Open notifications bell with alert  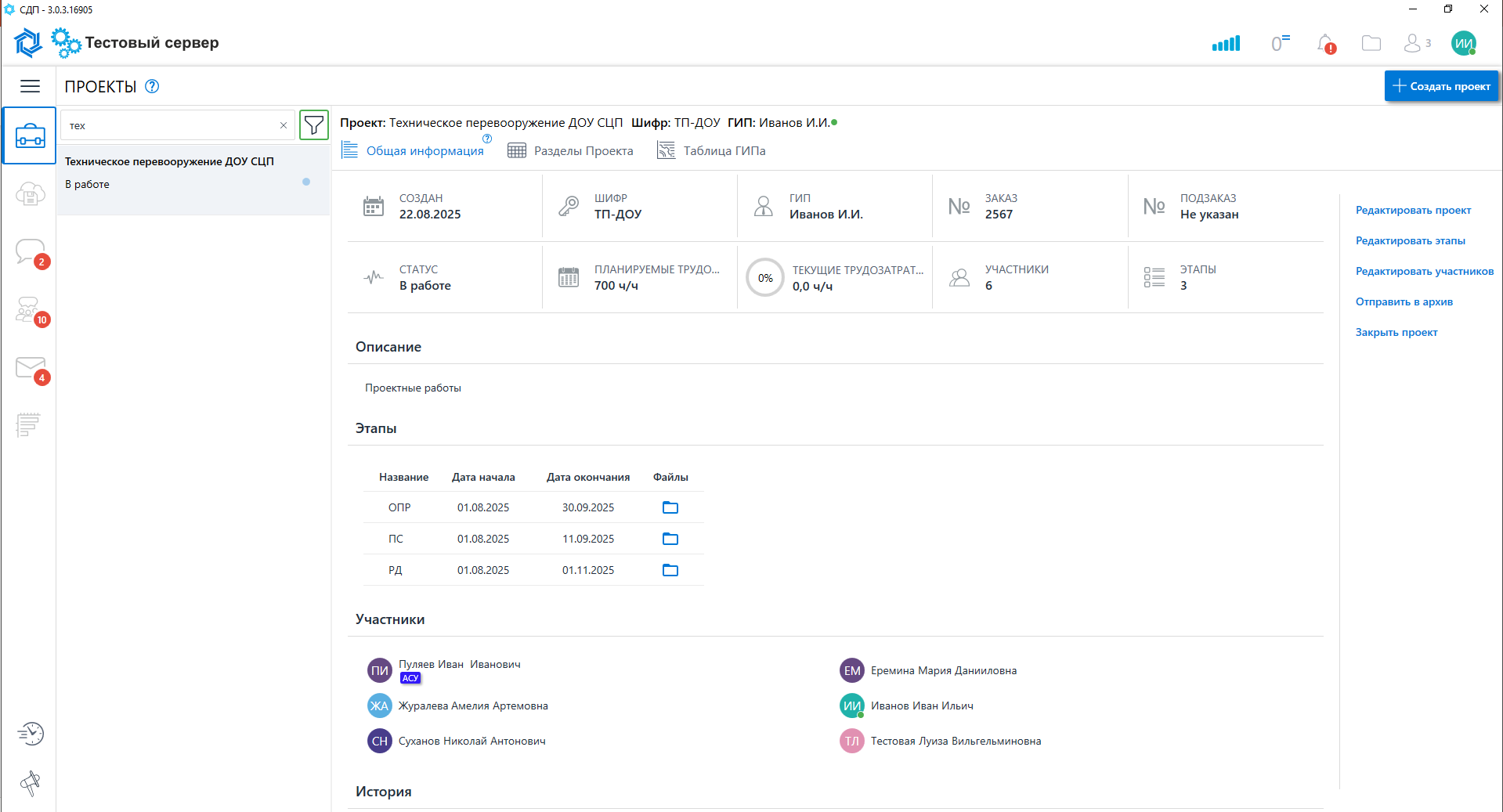1326,44
